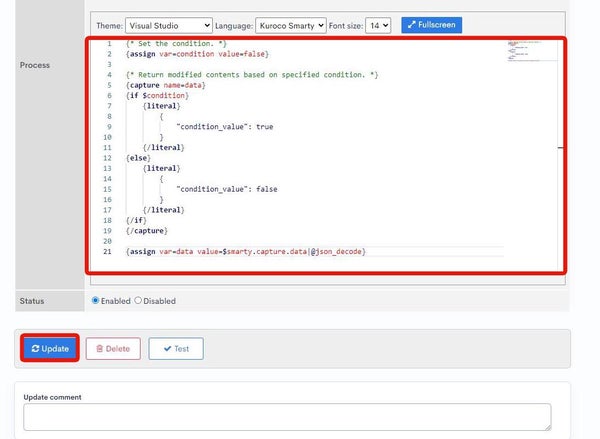Click the "condition_value": false line
Screen dimensions: 600x439
(227, 189)
